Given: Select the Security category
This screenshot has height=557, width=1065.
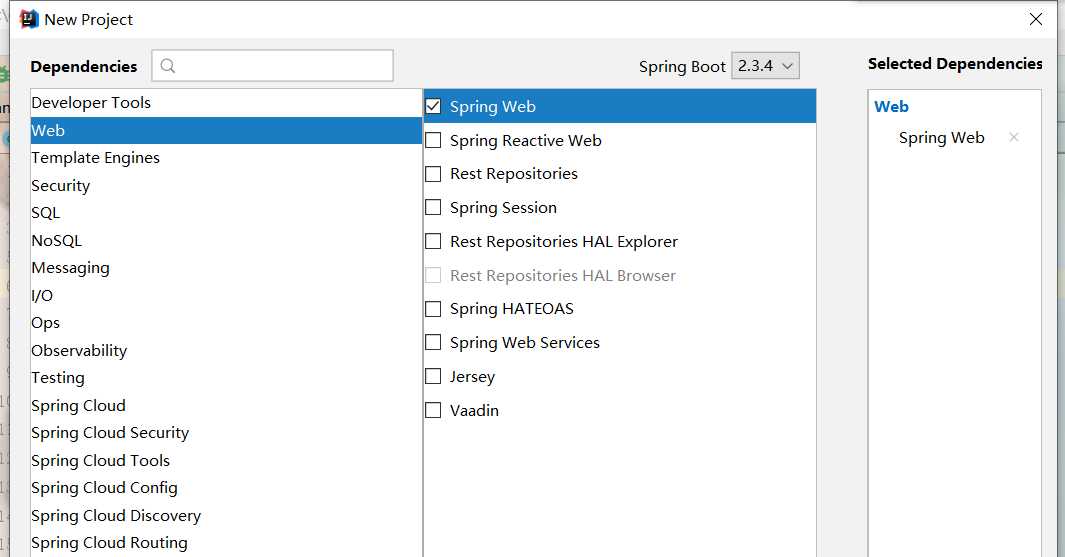Looking at the screenshot, I should pos(226,185).
